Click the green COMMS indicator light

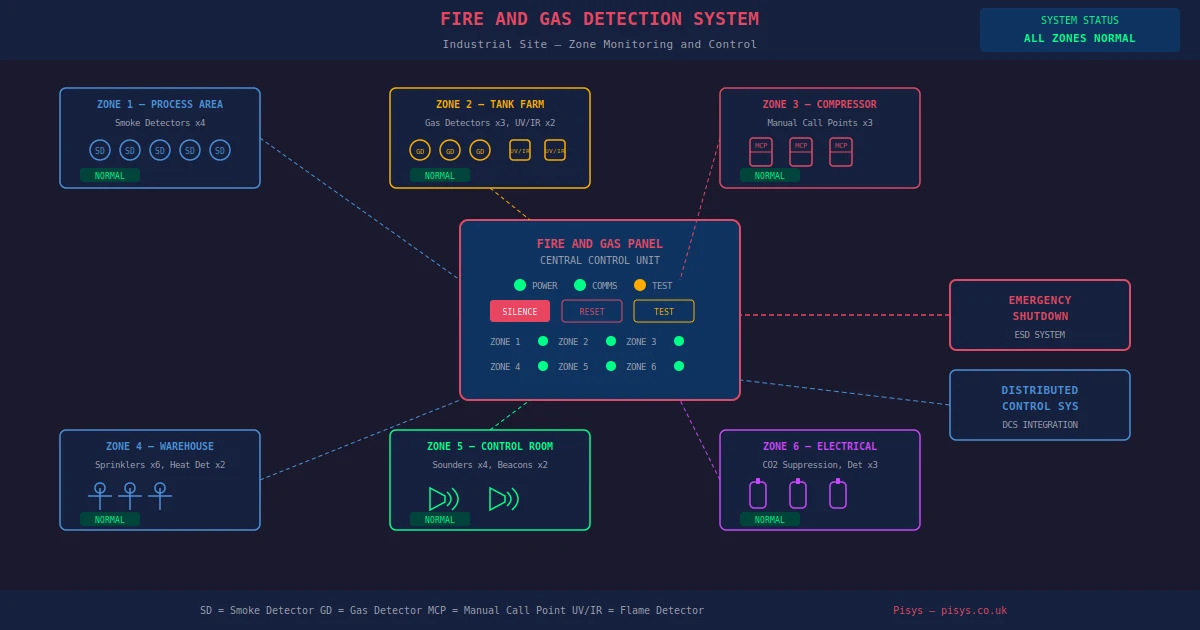(x=580, y=285)
